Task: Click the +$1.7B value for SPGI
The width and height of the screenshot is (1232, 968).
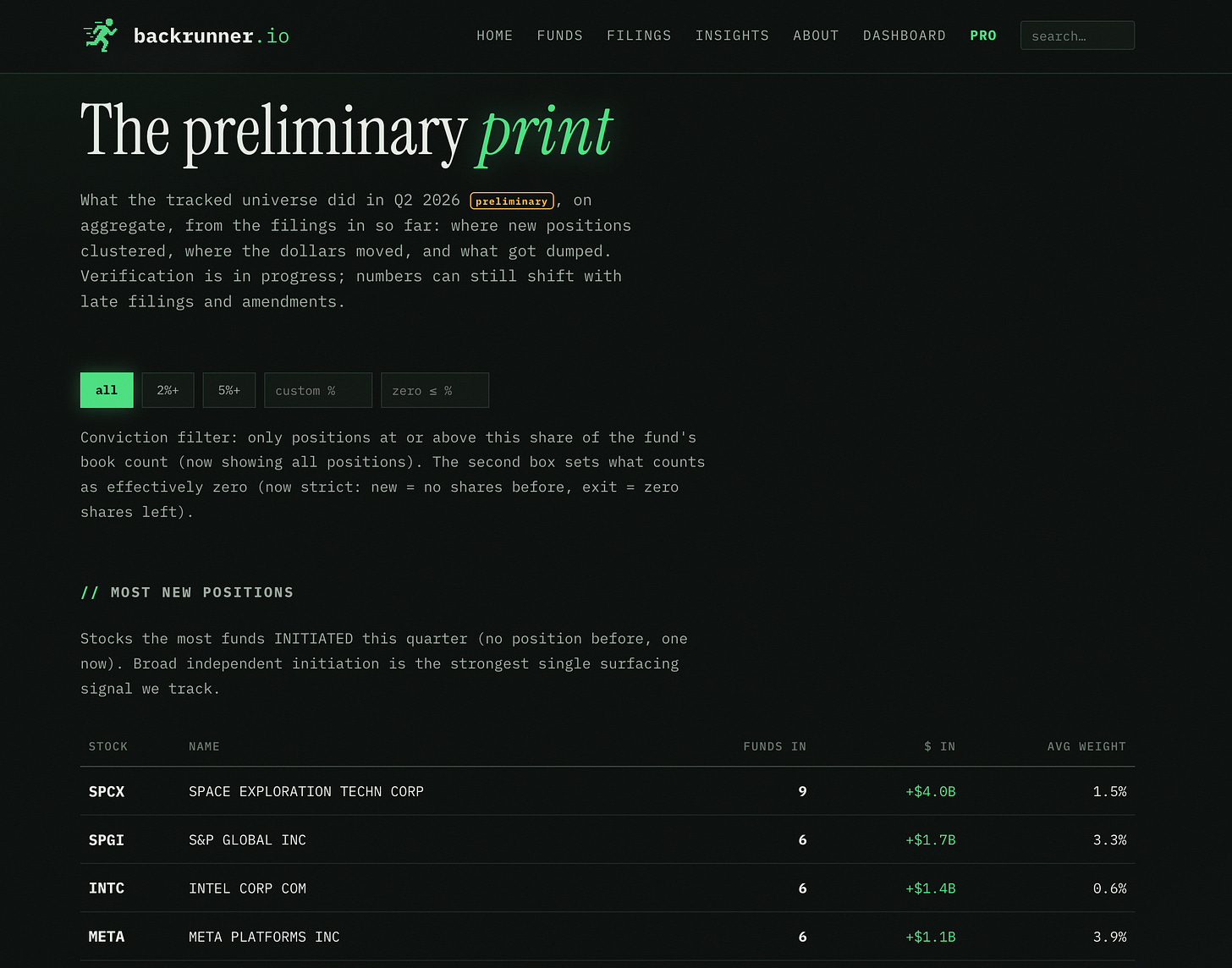Action: (931, 839)
